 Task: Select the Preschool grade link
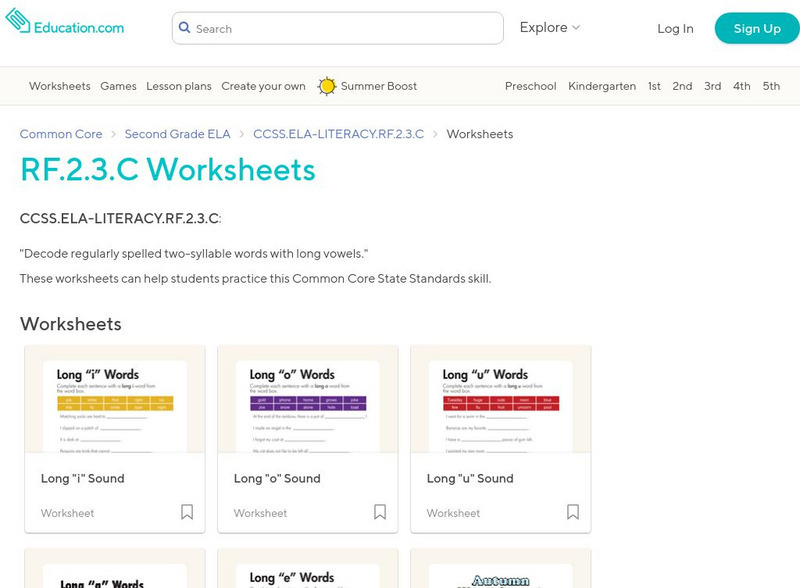(x=531, y=87)
